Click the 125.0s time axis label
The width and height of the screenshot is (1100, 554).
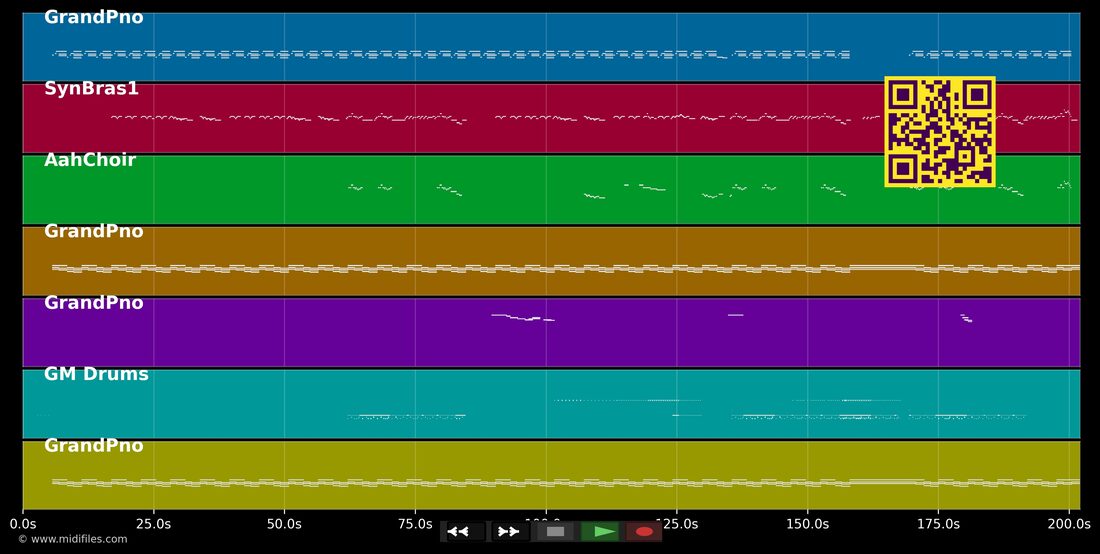(677, 524)
